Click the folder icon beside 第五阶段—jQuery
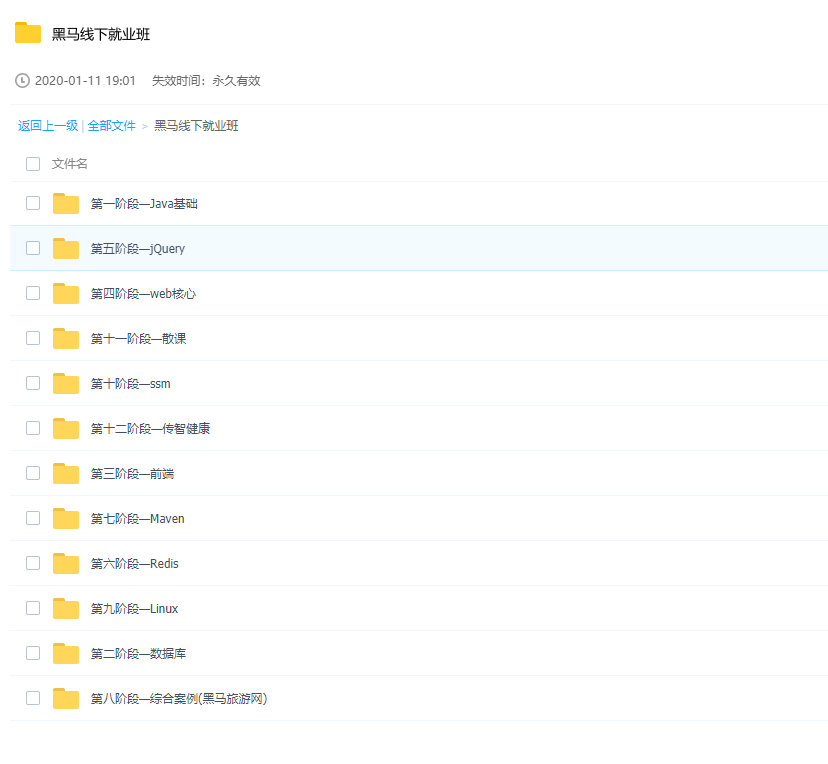This screenshot has height=764, width=828. point(66,249)
